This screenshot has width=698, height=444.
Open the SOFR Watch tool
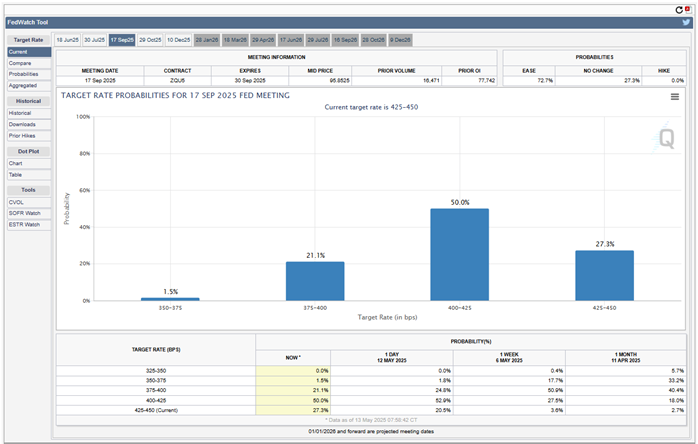click(x=25, y=213)
